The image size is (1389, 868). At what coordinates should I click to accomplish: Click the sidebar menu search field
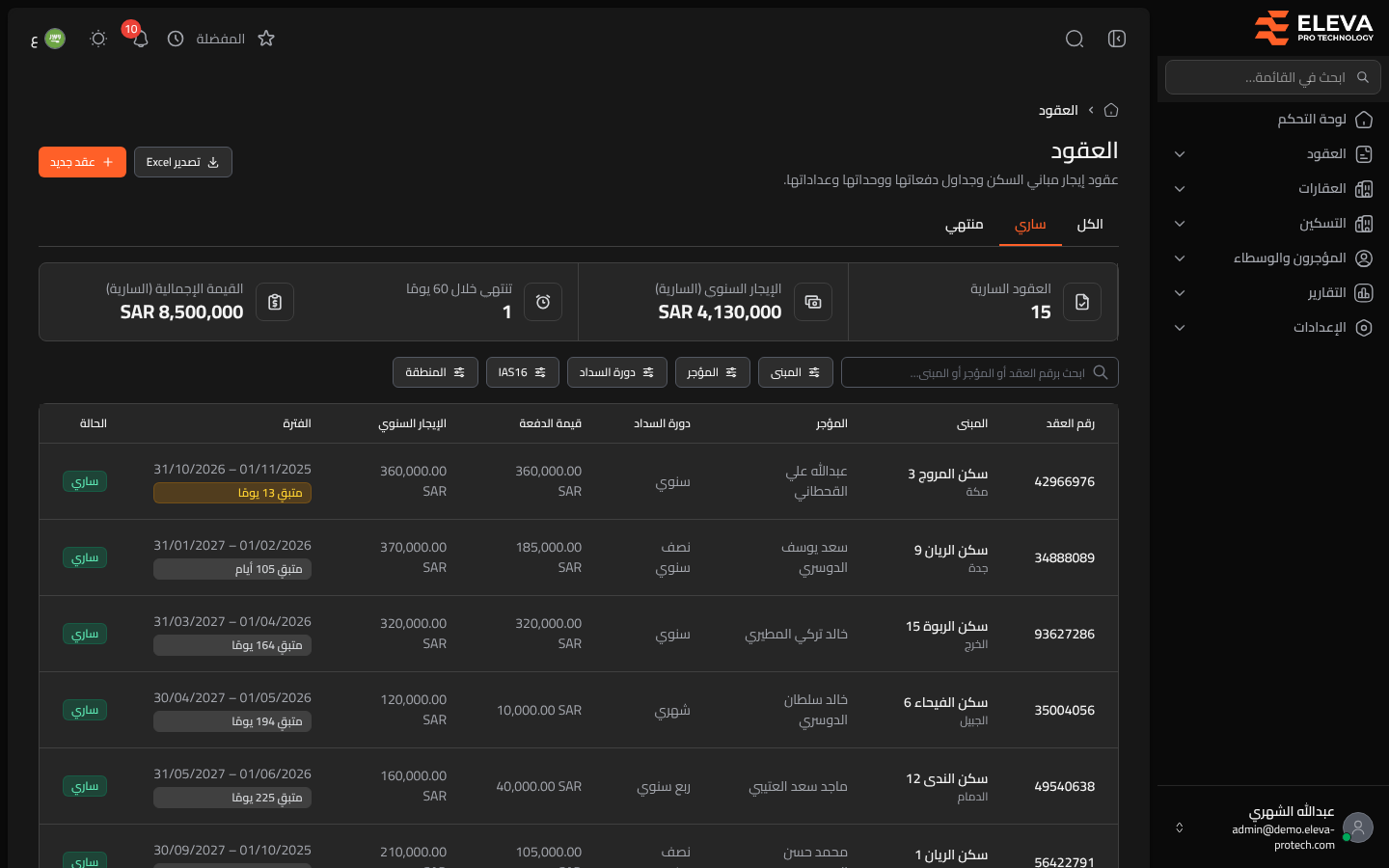1273,77
